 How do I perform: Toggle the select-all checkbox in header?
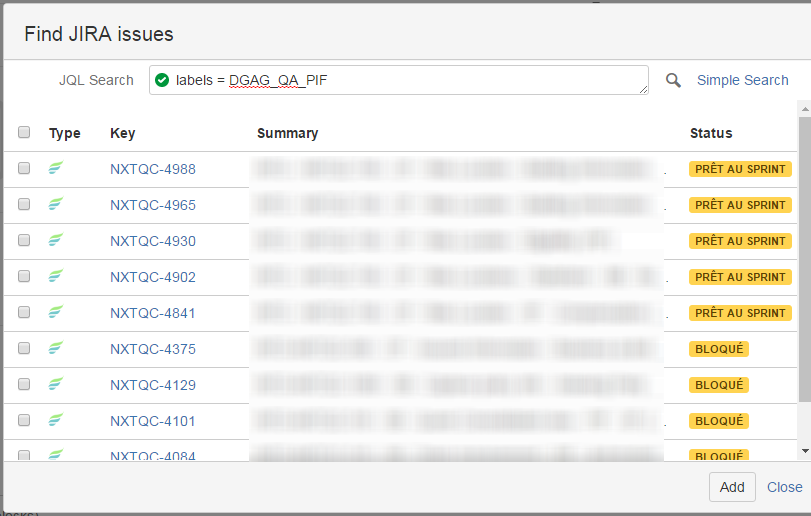coord(24,132)
